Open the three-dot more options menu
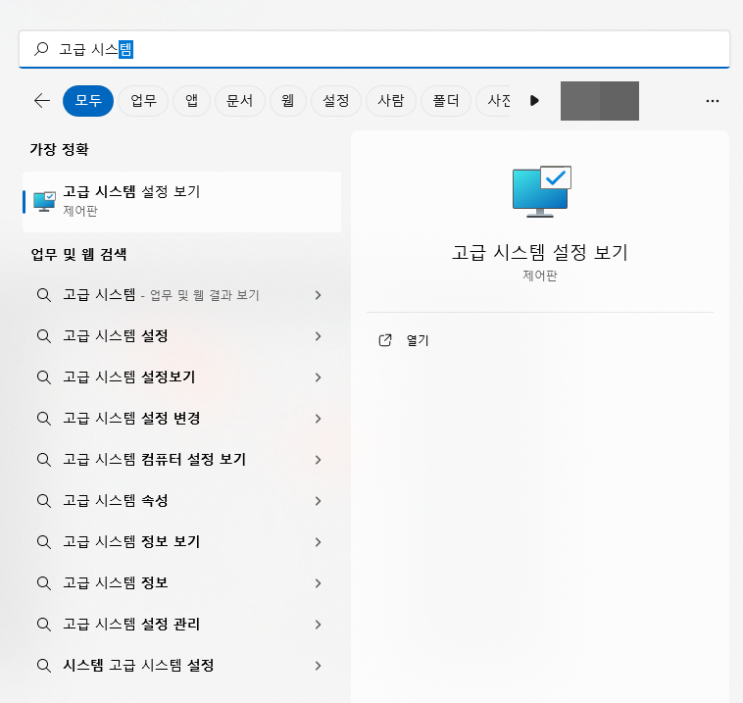Image resolution: width=743 pixels, height=703 pixels. pyautogui.click(x=712, y=101)
